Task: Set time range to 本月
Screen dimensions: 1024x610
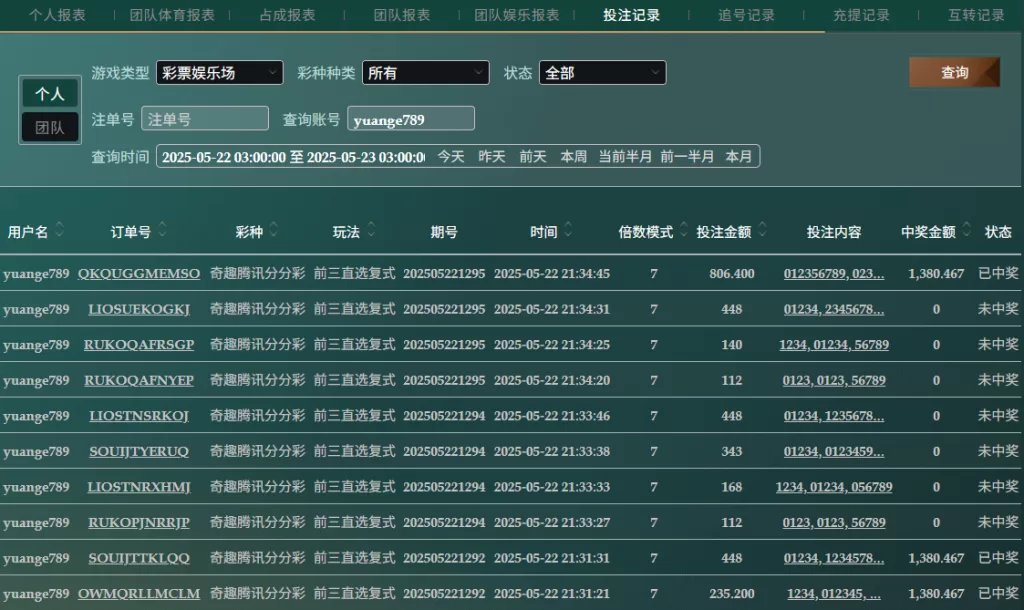Action: pos(739,157)
